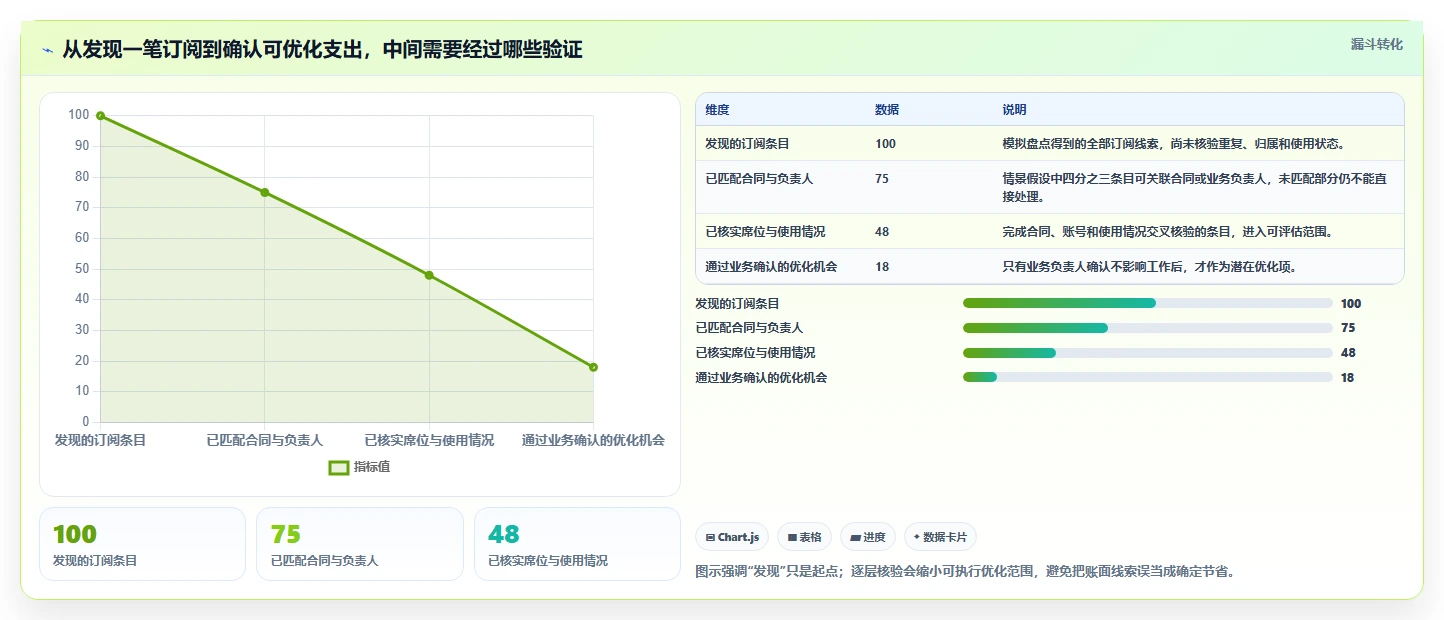1444x620 pixels.
Task: Click the 维度 column header
Action: (717, 110)
